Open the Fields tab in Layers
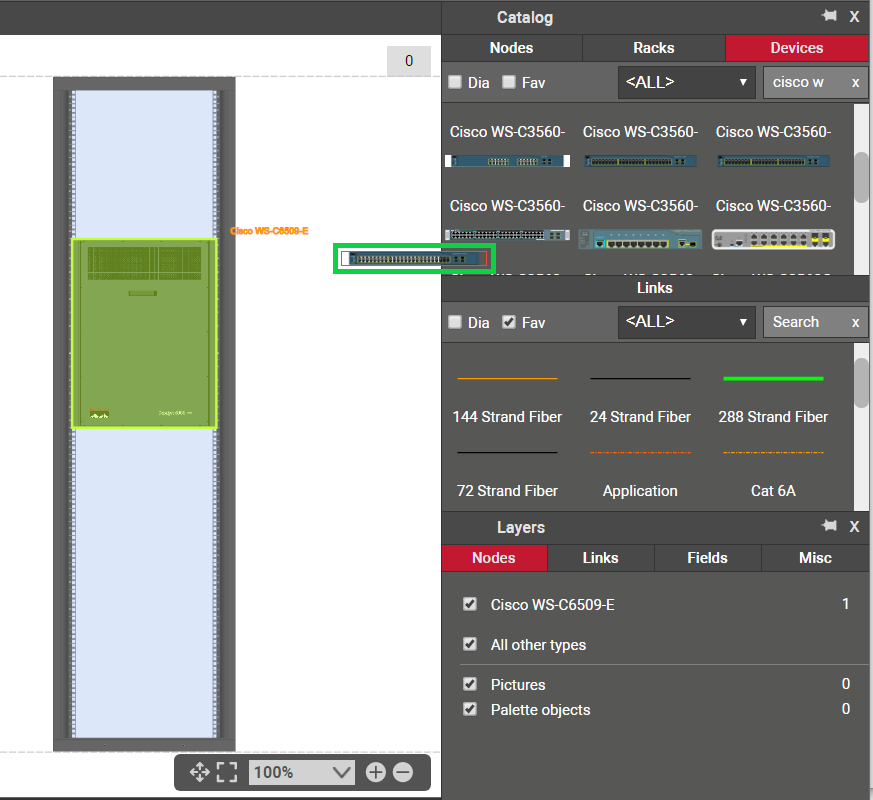The width and height of the screenshot is (873, 800). tap(707, 558)
